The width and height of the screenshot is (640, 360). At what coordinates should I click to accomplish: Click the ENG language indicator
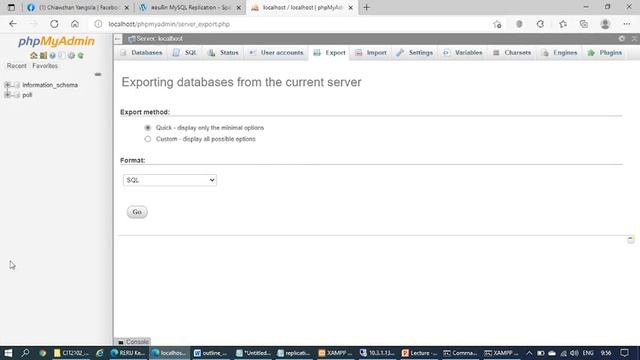(588, 353)
